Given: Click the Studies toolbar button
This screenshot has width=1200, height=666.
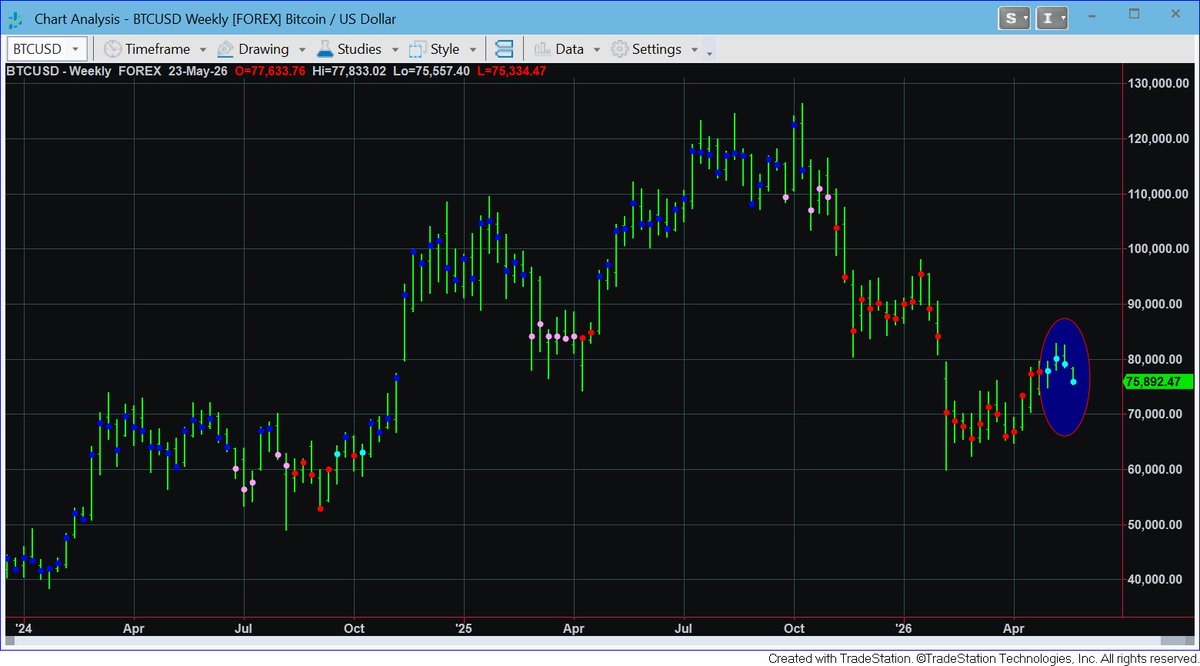Looking at the screenshot, I should (x=349, y=49).
